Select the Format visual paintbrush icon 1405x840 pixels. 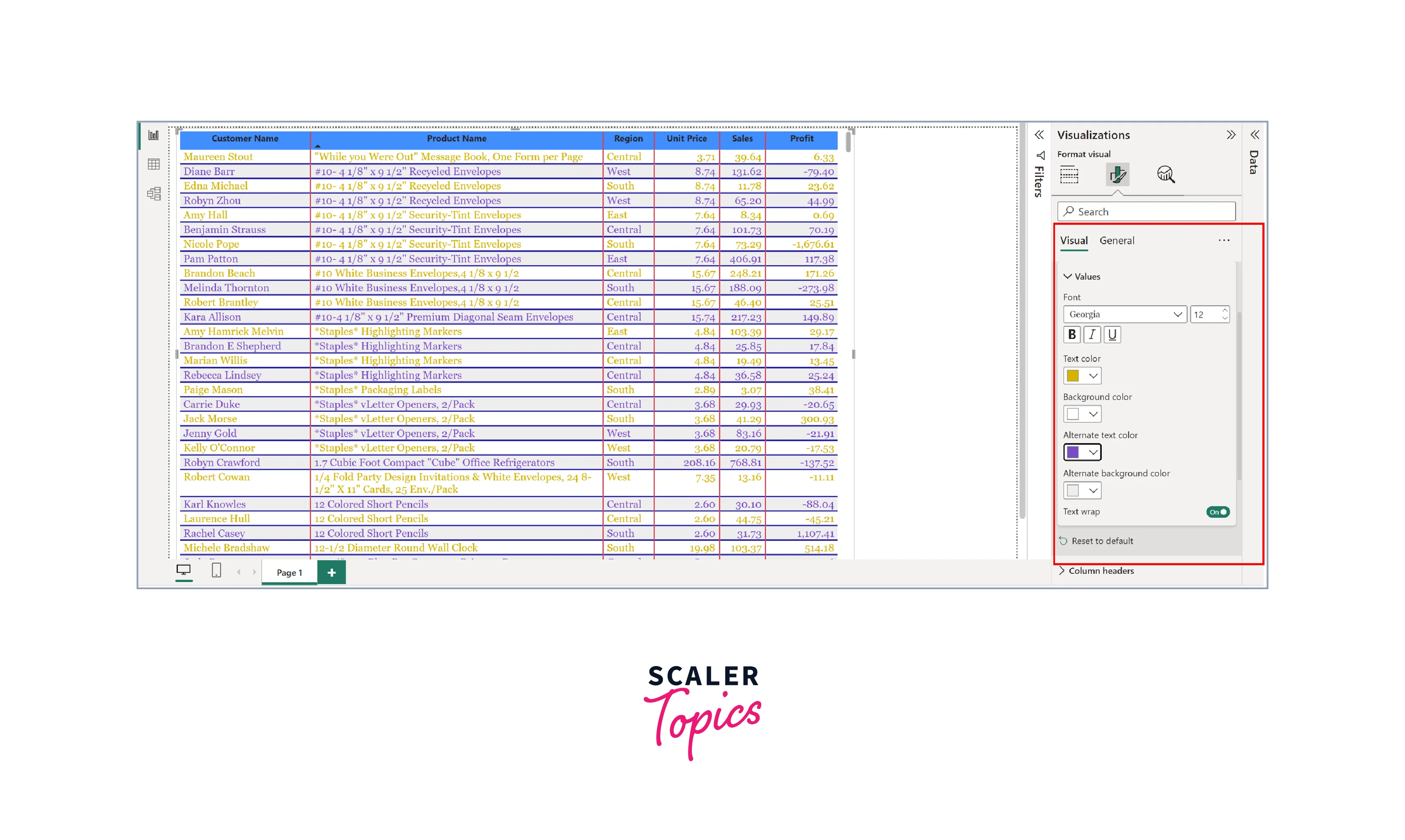(x=1117, y=175)
